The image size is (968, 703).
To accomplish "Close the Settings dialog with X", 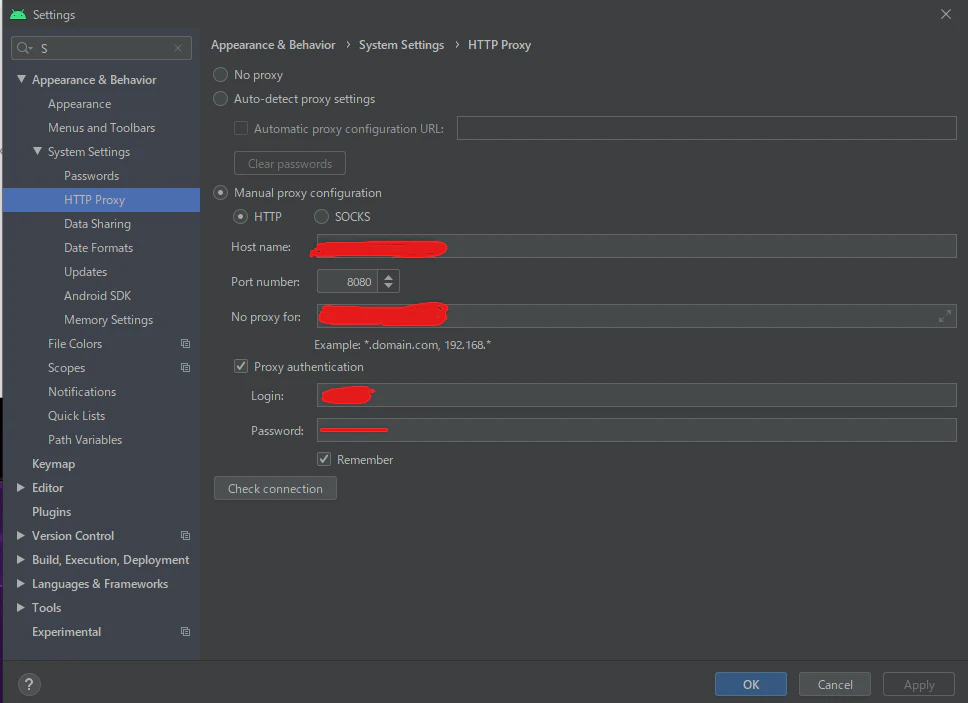I will (x=946, y=14).
